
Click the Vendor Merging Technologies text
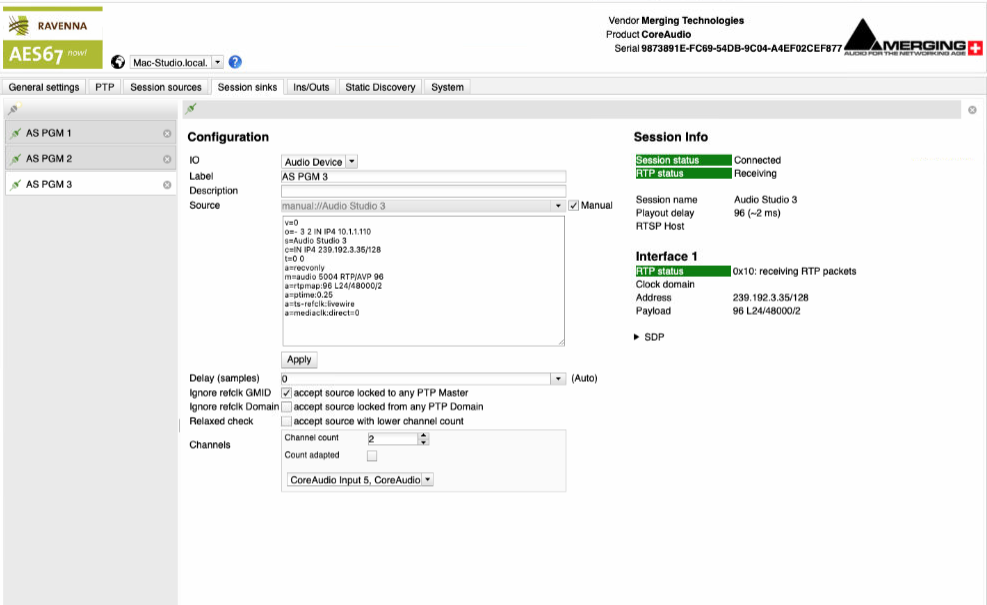click(x=676, y=21)
